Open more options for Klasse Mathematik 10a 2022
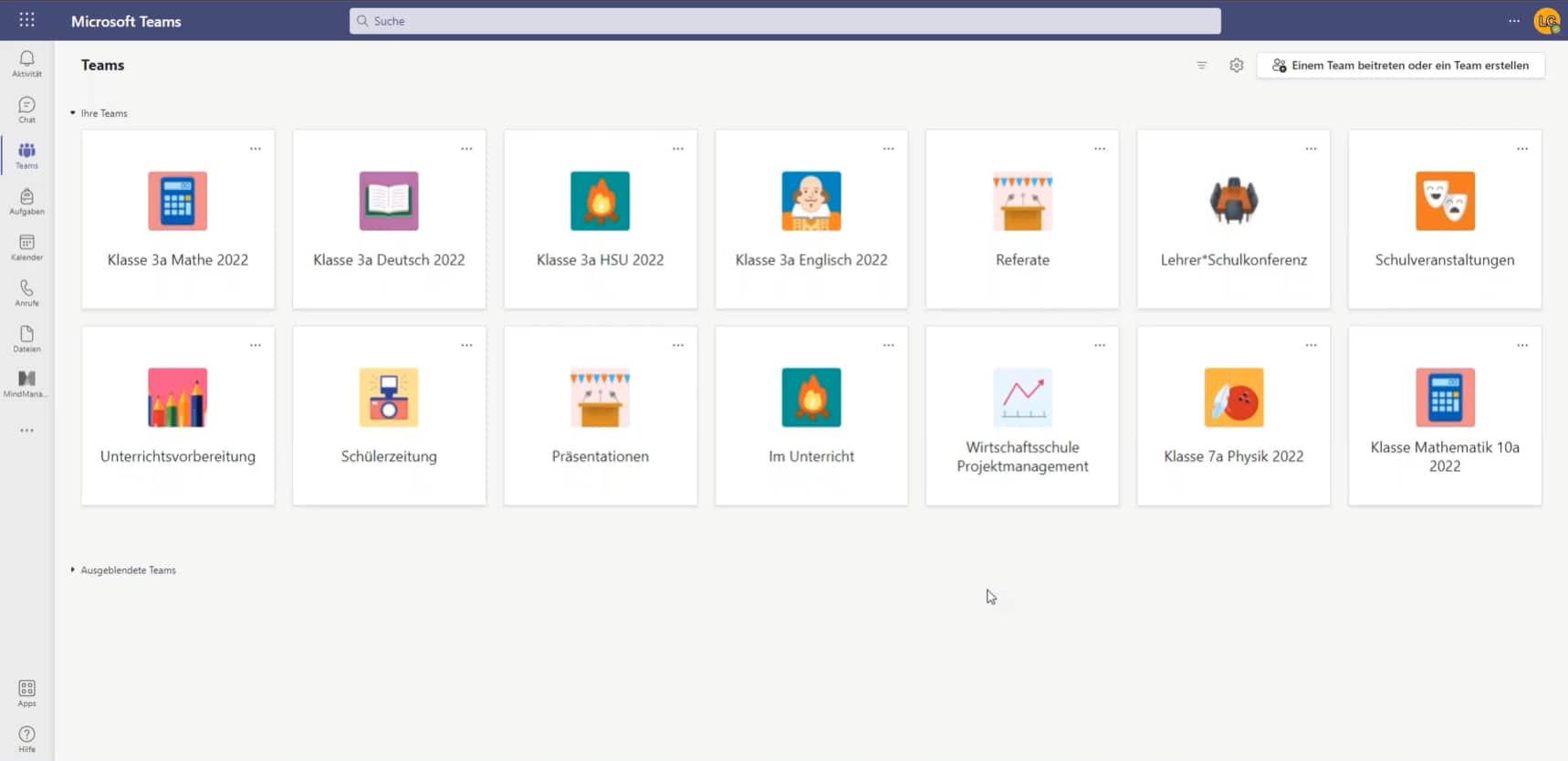Screen dimensions: 1568x761 coord(1522,345)
